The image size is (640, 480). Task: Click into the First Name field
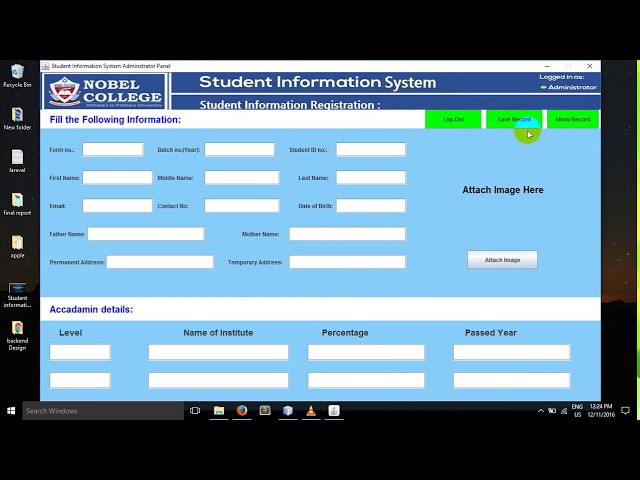118,178
